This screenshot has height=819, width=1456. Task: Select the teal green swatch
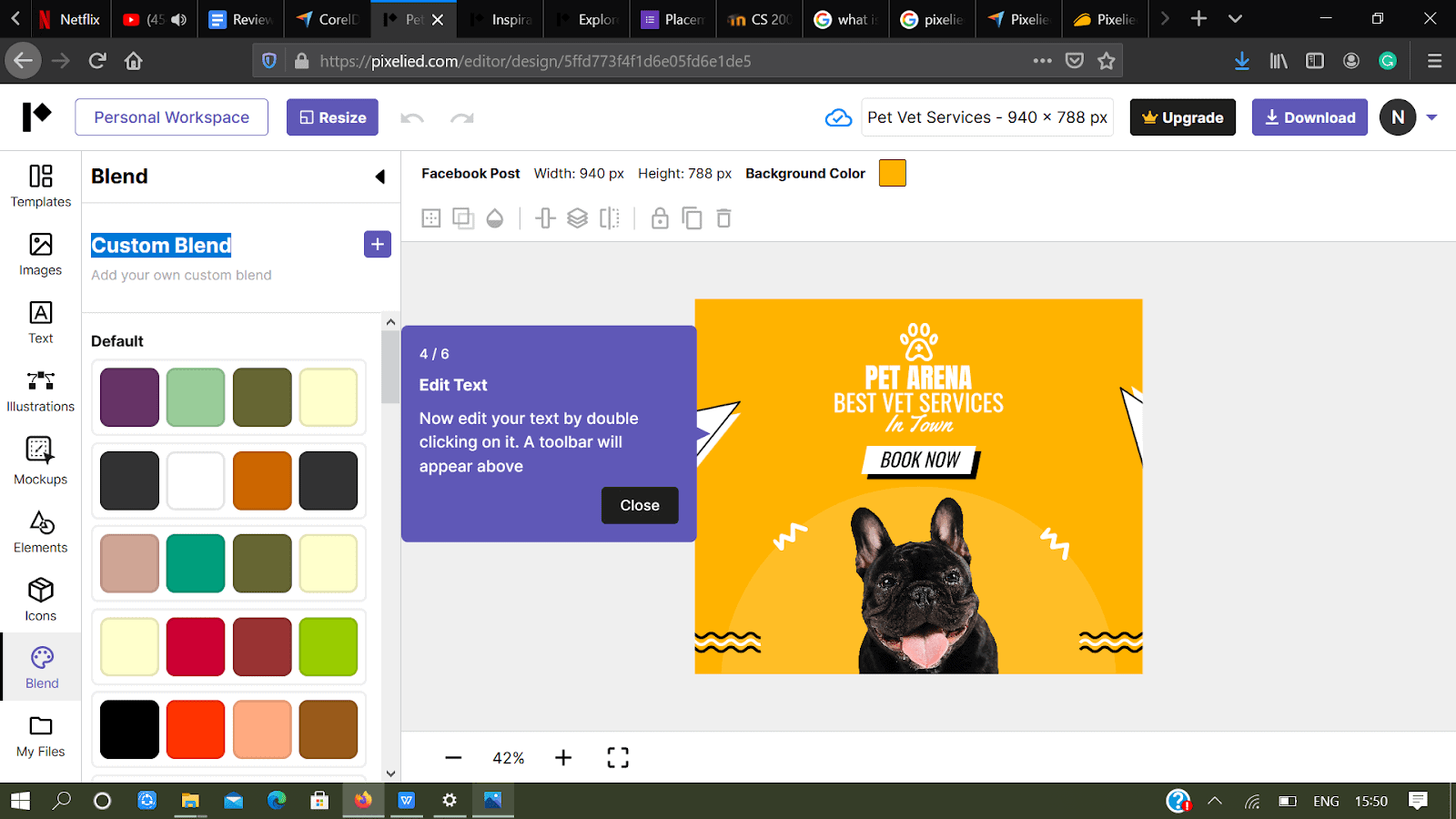(x=196, y=563)
